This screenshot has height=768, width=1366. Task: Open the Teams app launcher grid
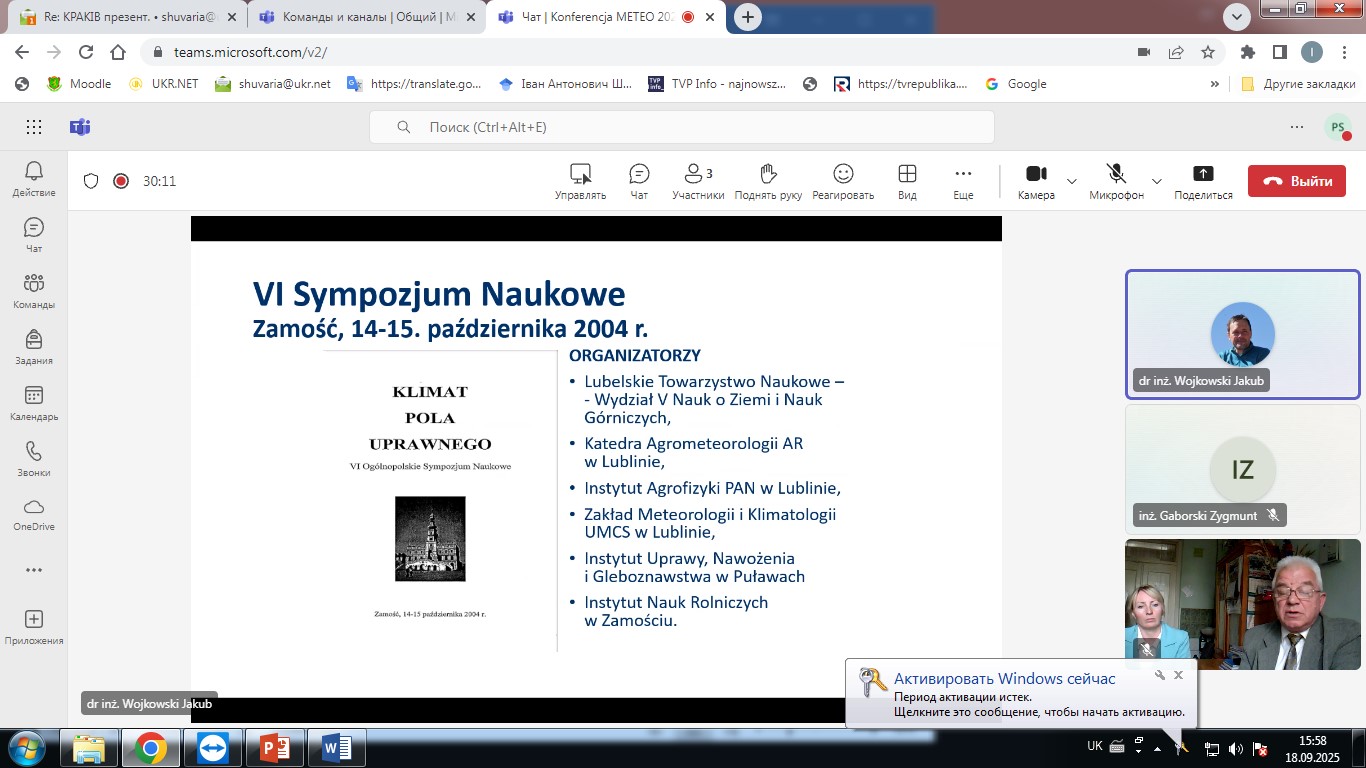34,127
